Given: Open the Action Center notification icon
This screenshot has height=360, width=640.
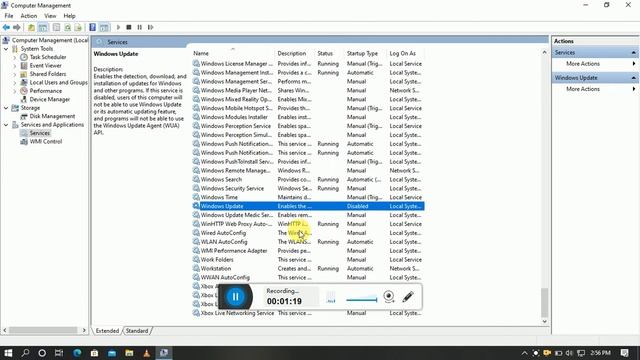Looking at the screenshot, I should 624,353.
